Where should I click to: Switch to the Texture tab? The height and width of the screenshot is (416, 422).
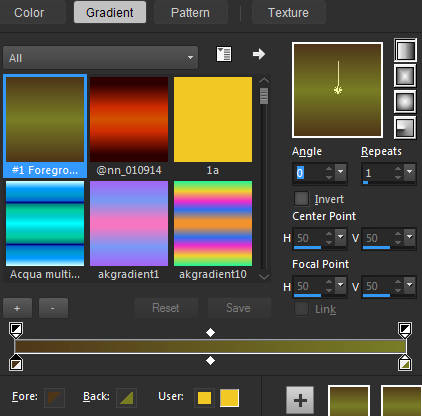pos(288,13)
